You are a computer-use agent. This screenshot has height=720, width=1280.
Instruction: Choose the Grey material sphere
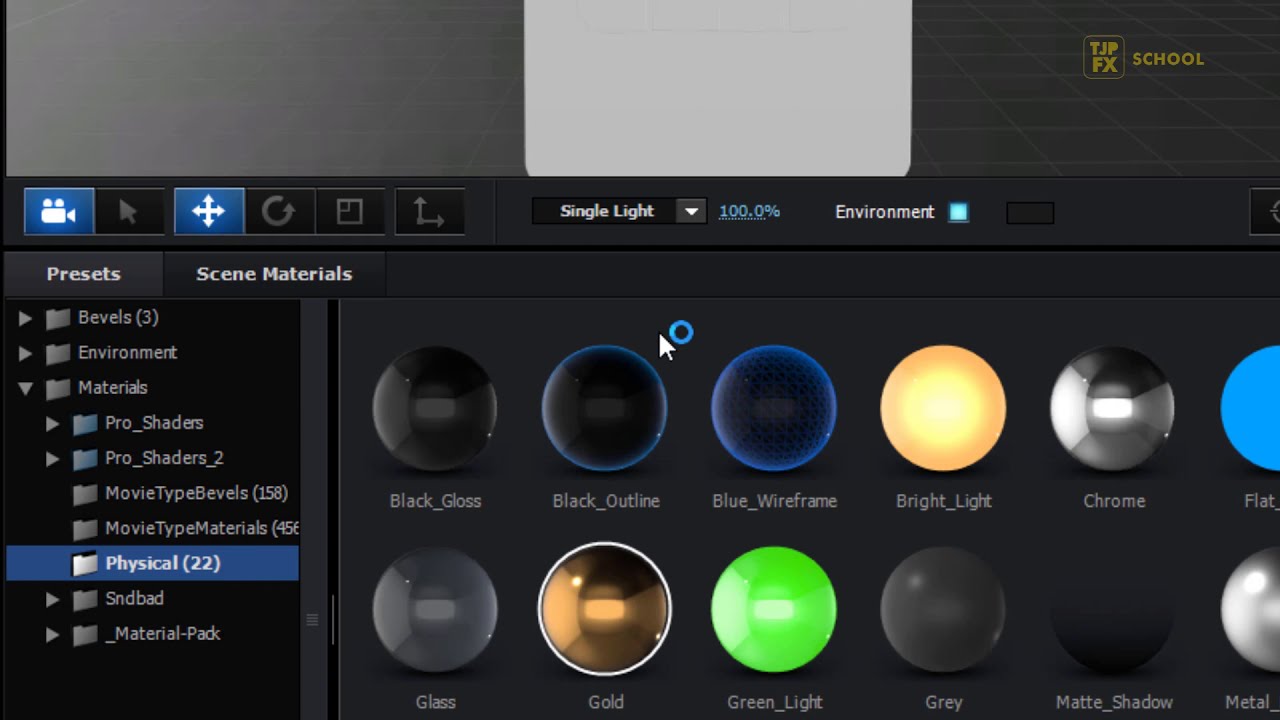[x=943, y=609]
